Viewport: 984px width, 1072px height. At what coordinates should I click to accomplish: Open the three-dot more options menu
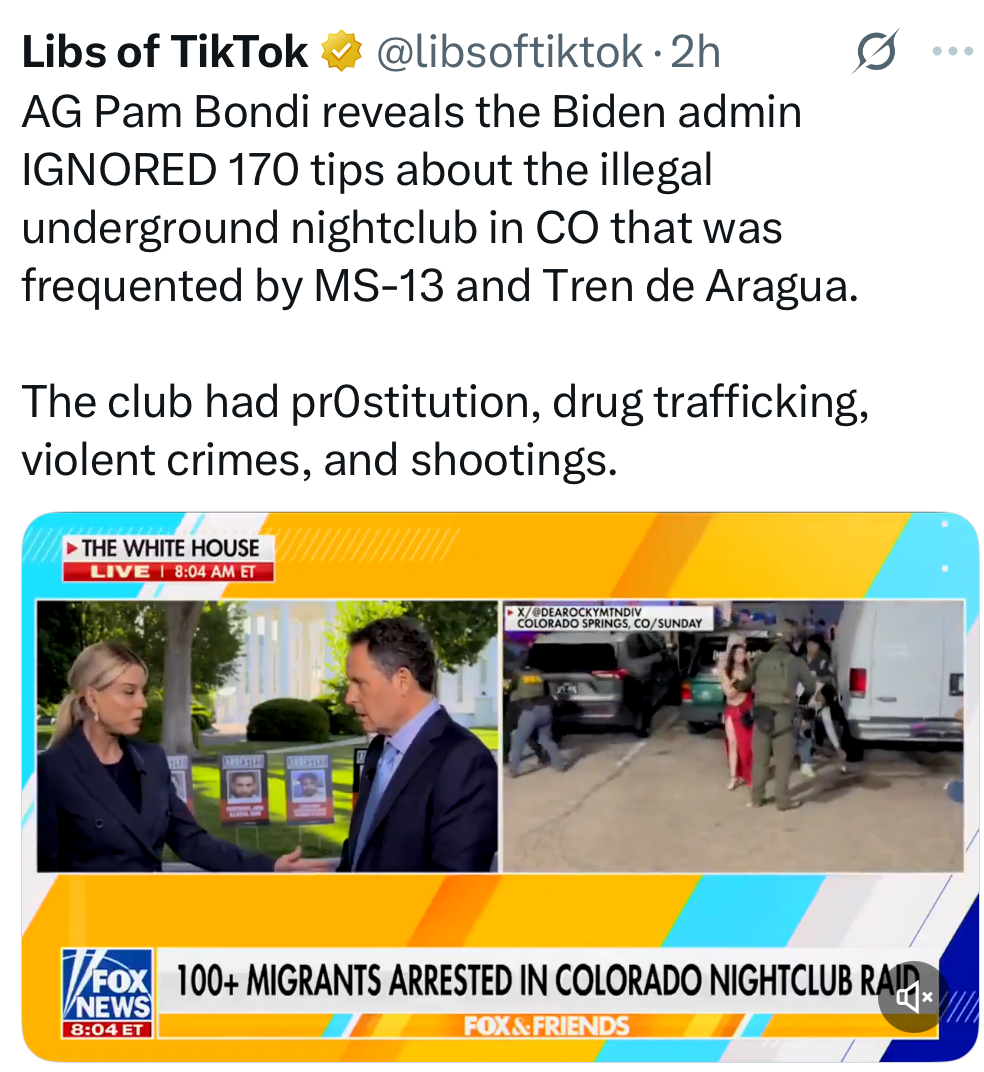(953, 51)
